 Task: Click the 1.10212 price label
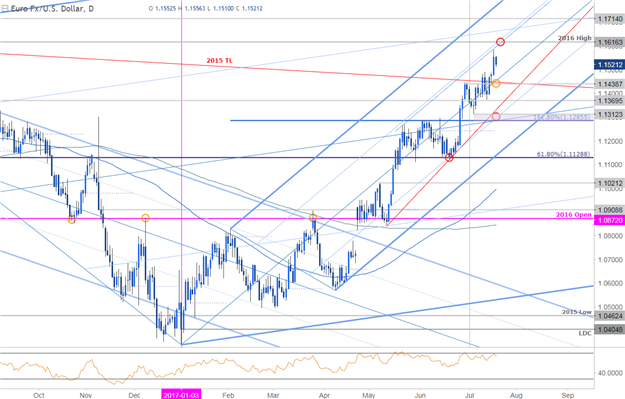(x=609, y=183)
